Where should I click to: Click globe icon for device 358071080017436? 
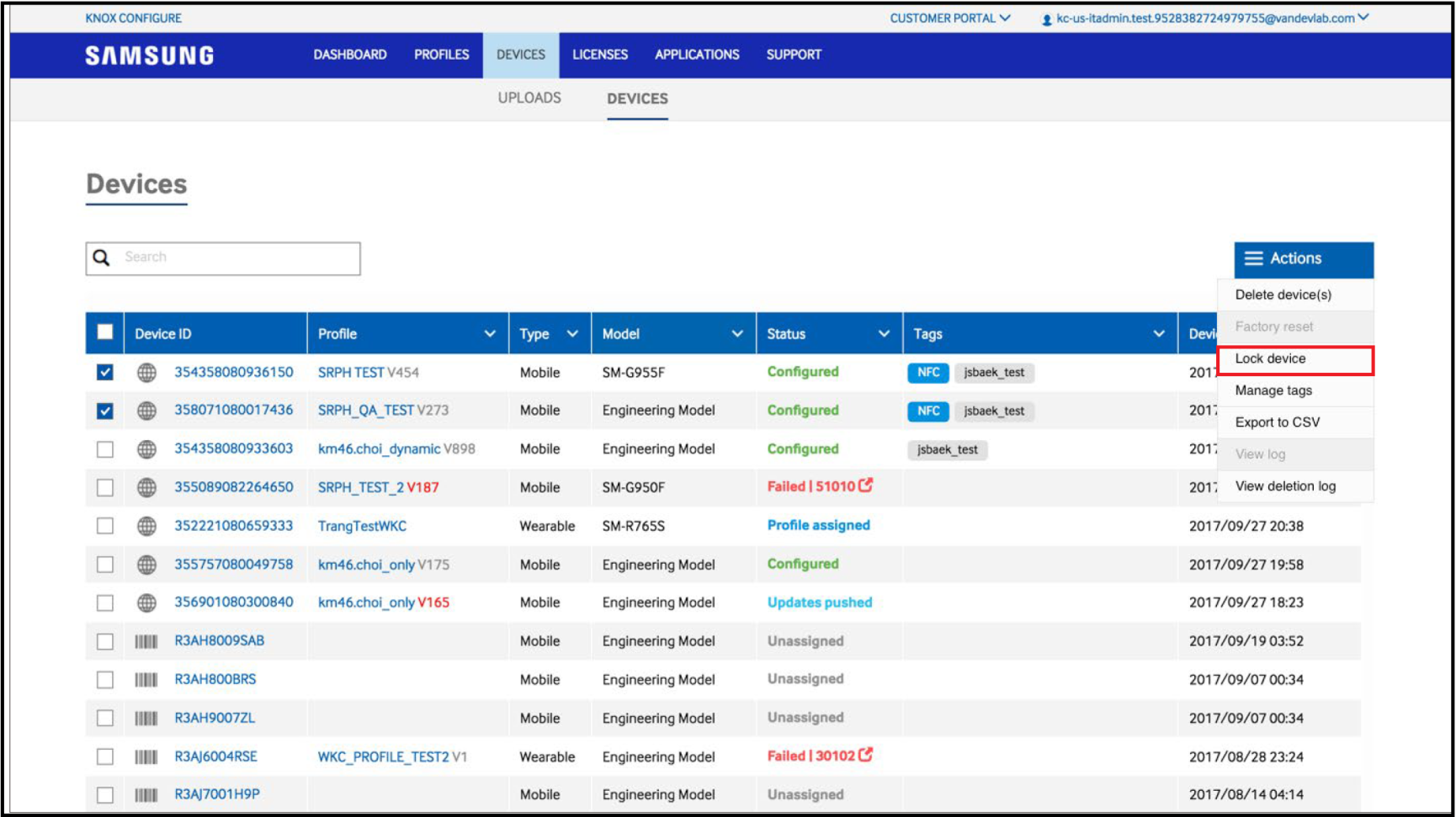click(146, 411)
